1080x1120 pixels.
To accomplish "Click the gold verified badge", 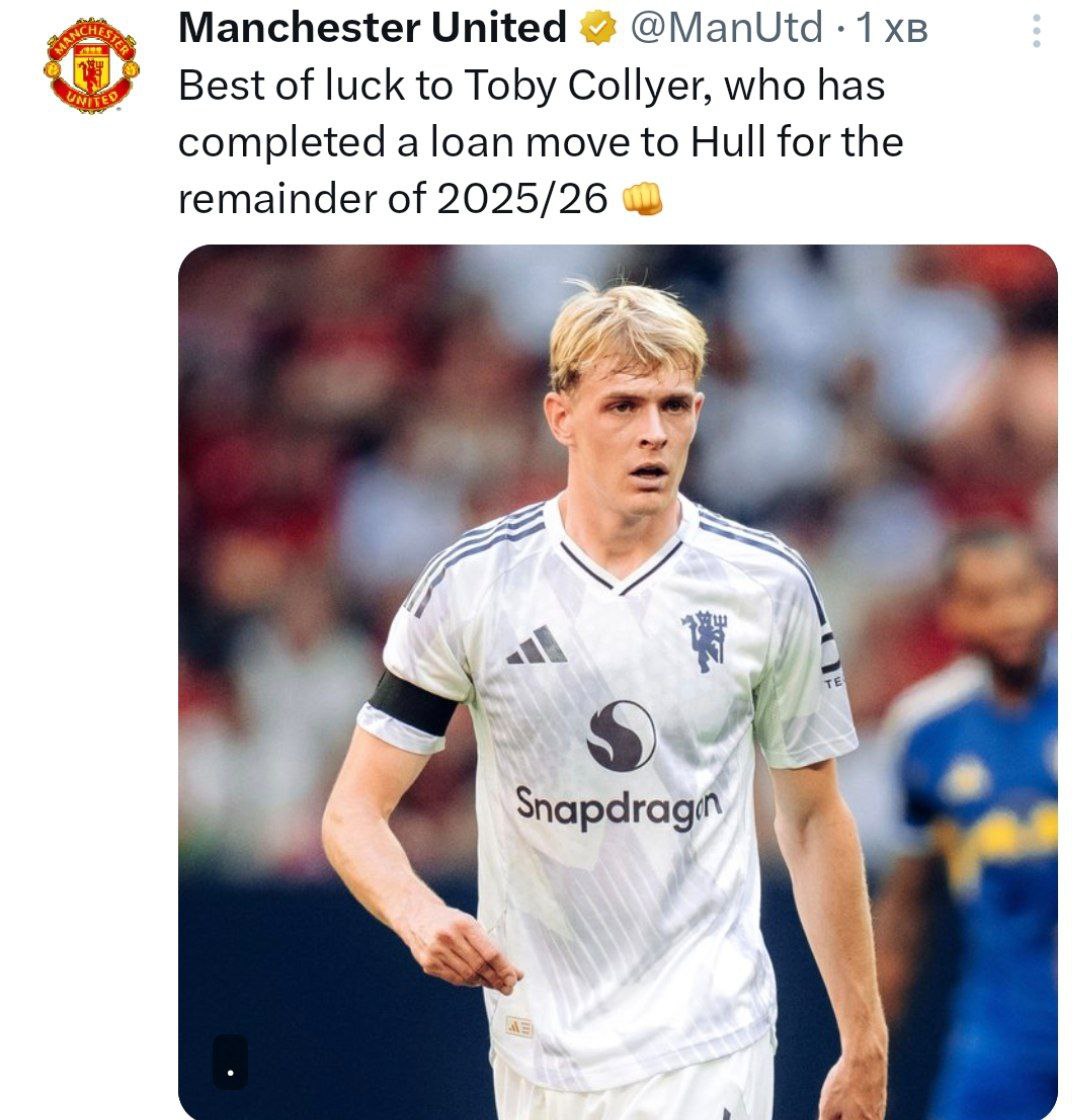I will coord(598,30).
